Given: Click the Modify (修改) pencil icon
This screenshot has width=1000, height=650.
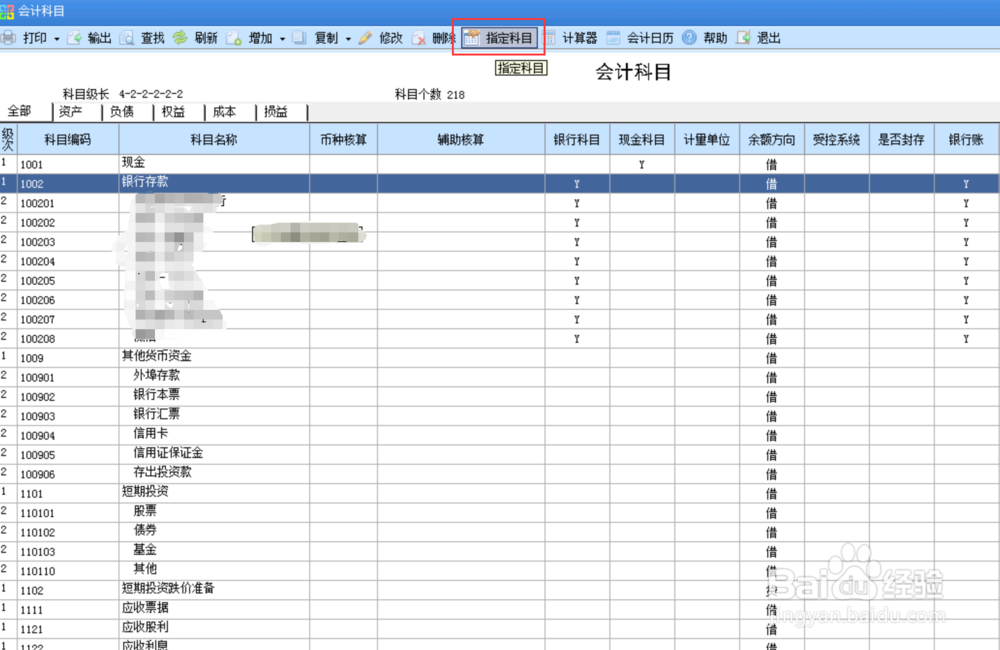Looking at the screenshot, I should (365, 38).
